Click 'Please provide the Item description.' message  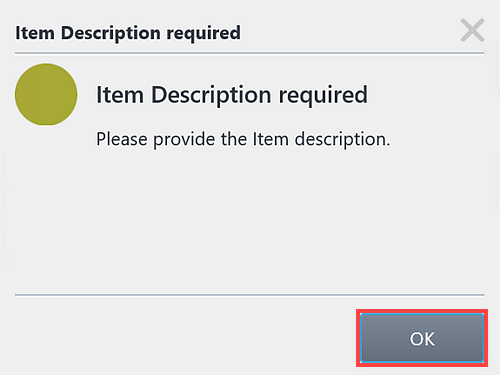pos(243,139)
